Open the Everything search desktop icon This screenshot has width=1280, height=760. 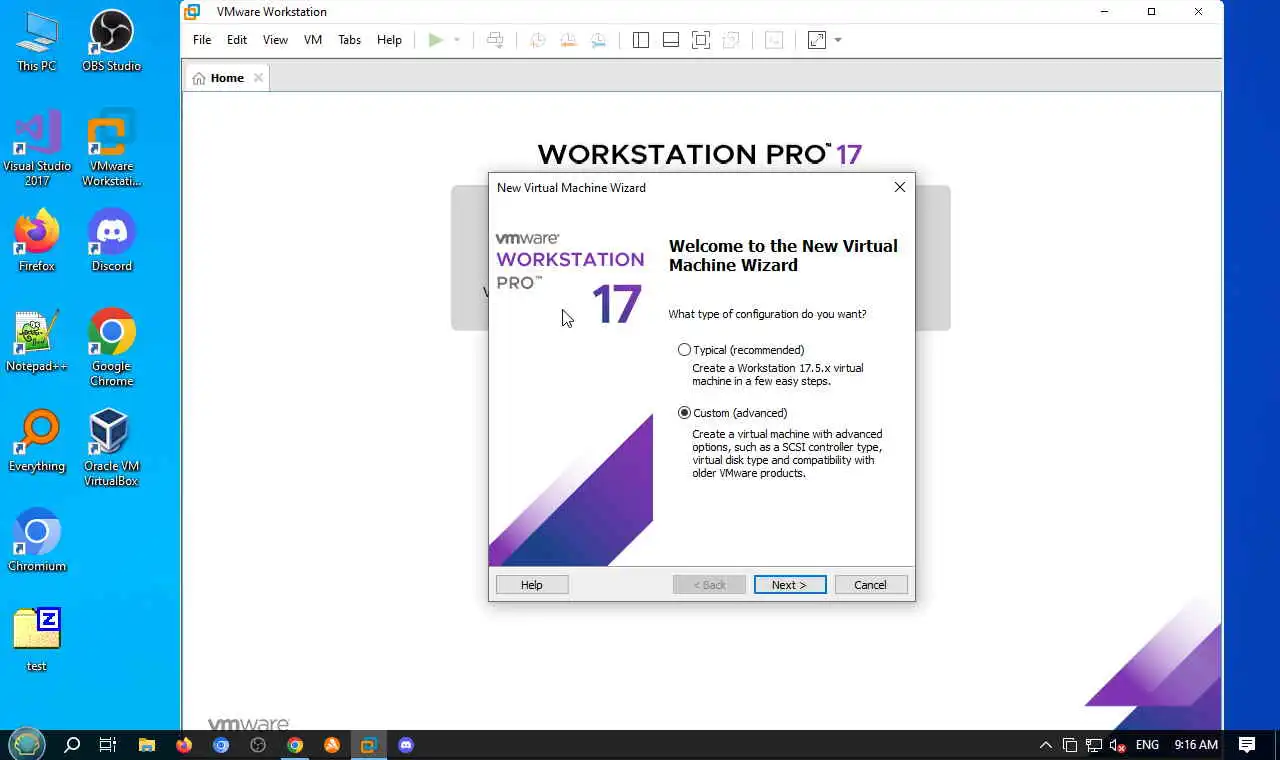point(37,442)
